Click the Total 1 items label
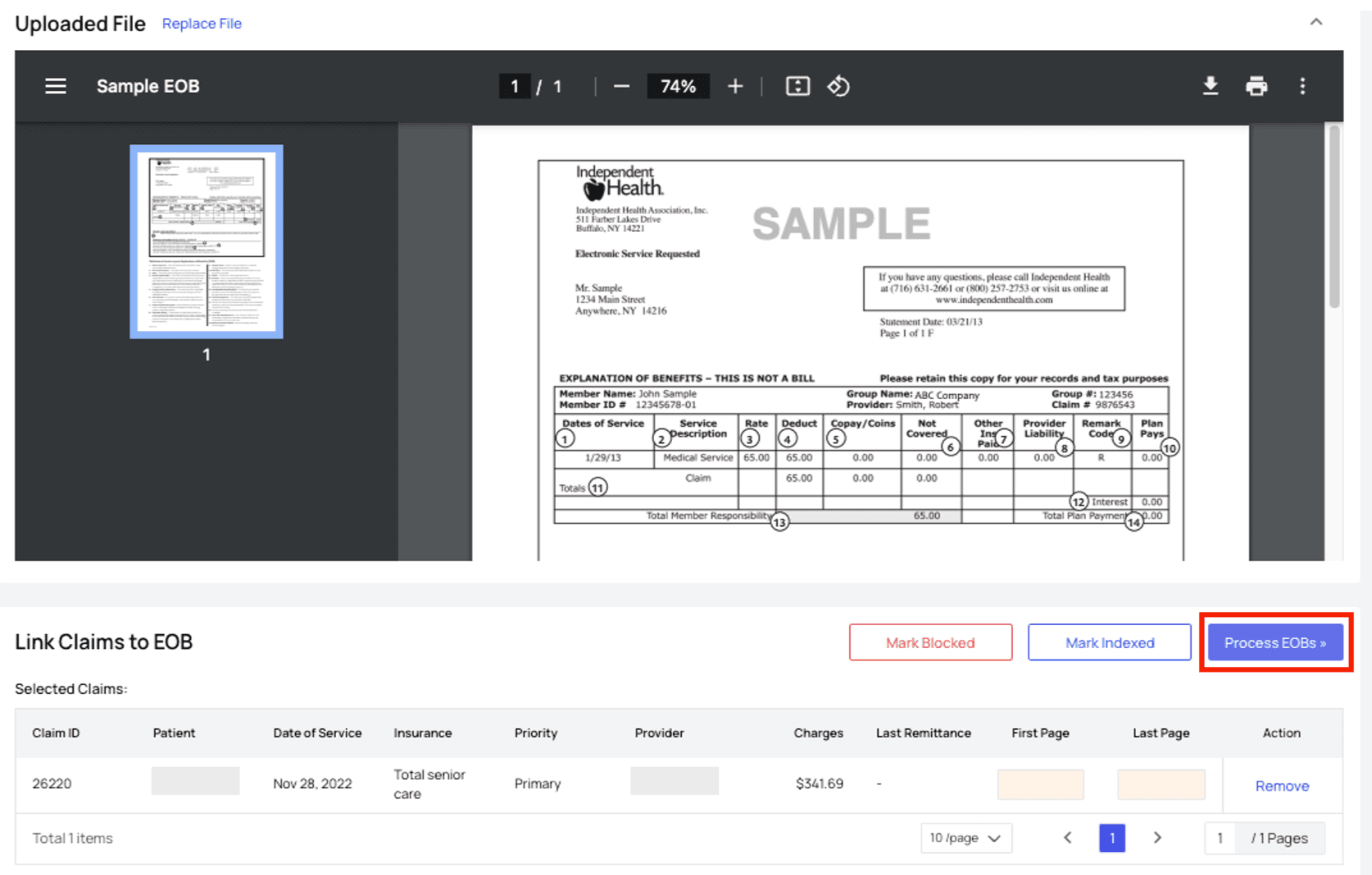 [x=72, y=838]
